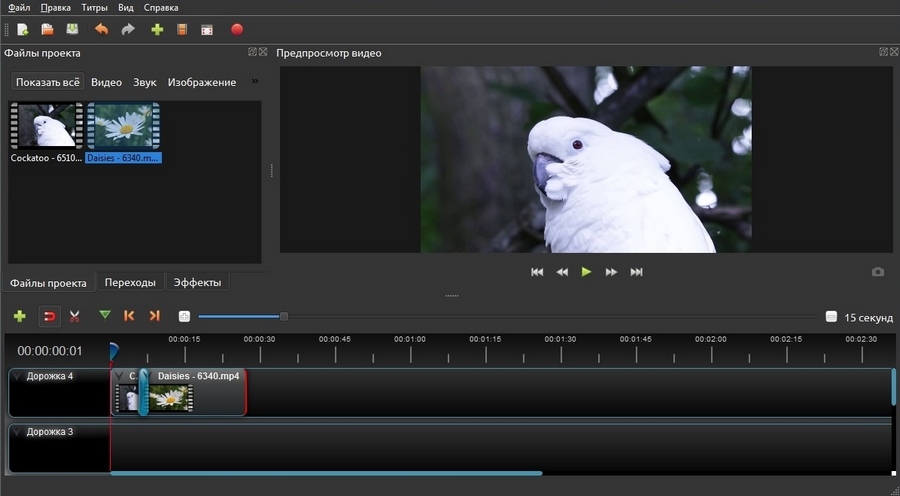Viewport: 900px width, 496px height.
Task: Float the Предпросмотр видео panel
Action: (x=883, y=52)
